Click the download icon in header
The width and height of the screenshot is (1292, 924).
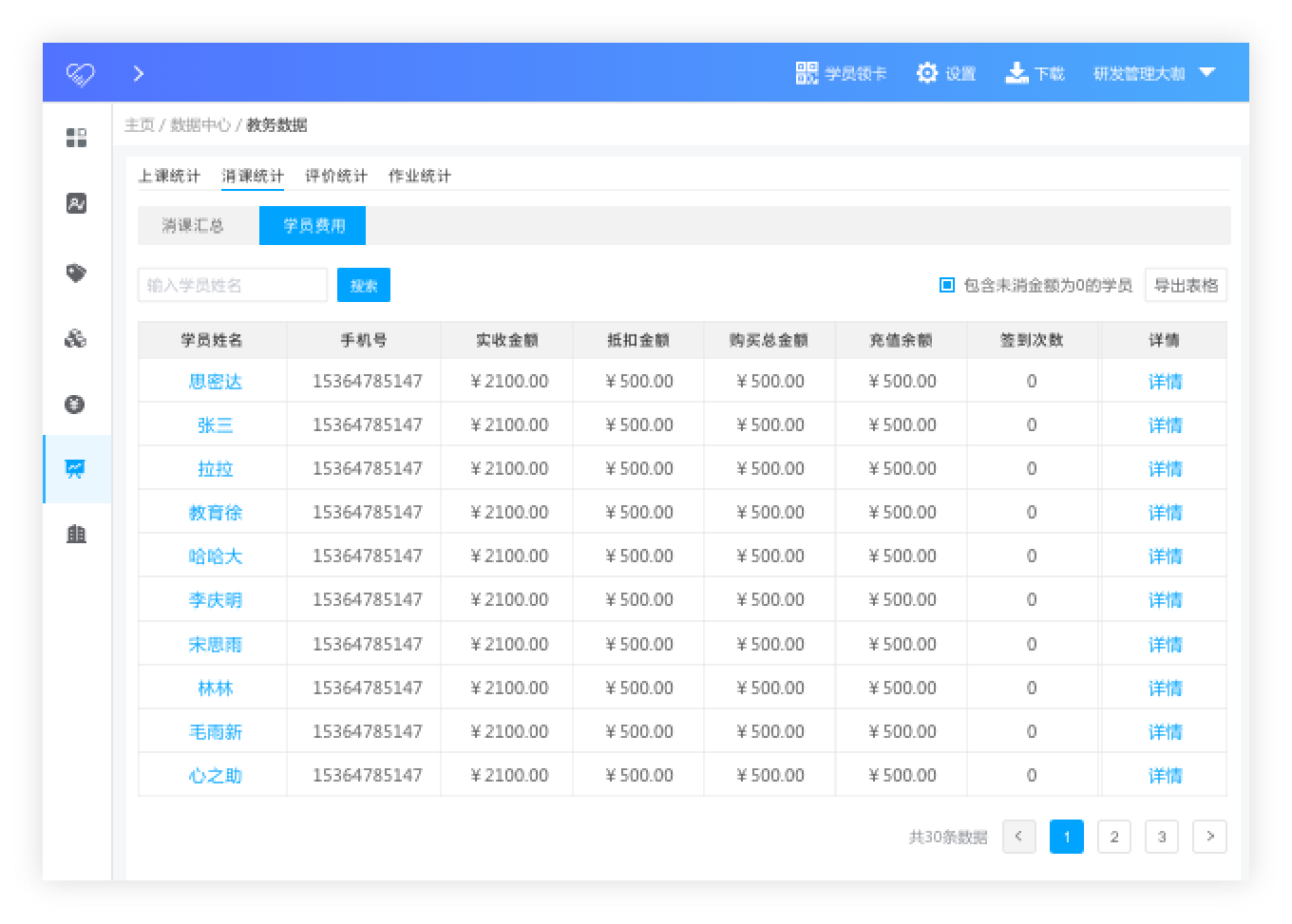[x=1016, y=73]
